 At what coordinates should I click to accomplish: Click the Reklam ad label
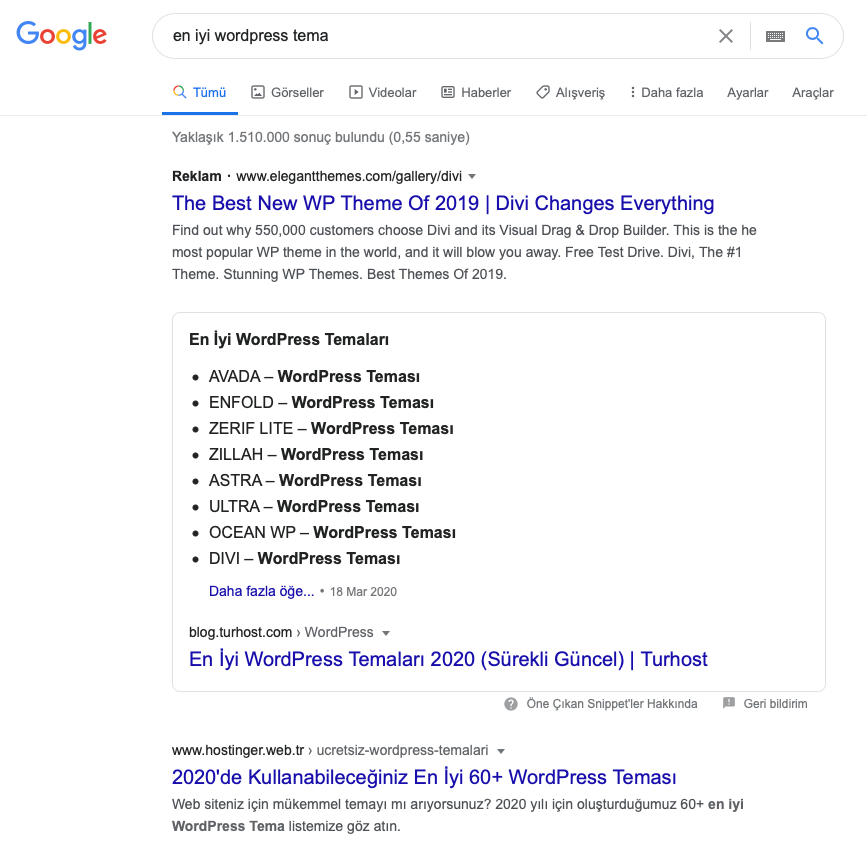[x=197, y=176]
